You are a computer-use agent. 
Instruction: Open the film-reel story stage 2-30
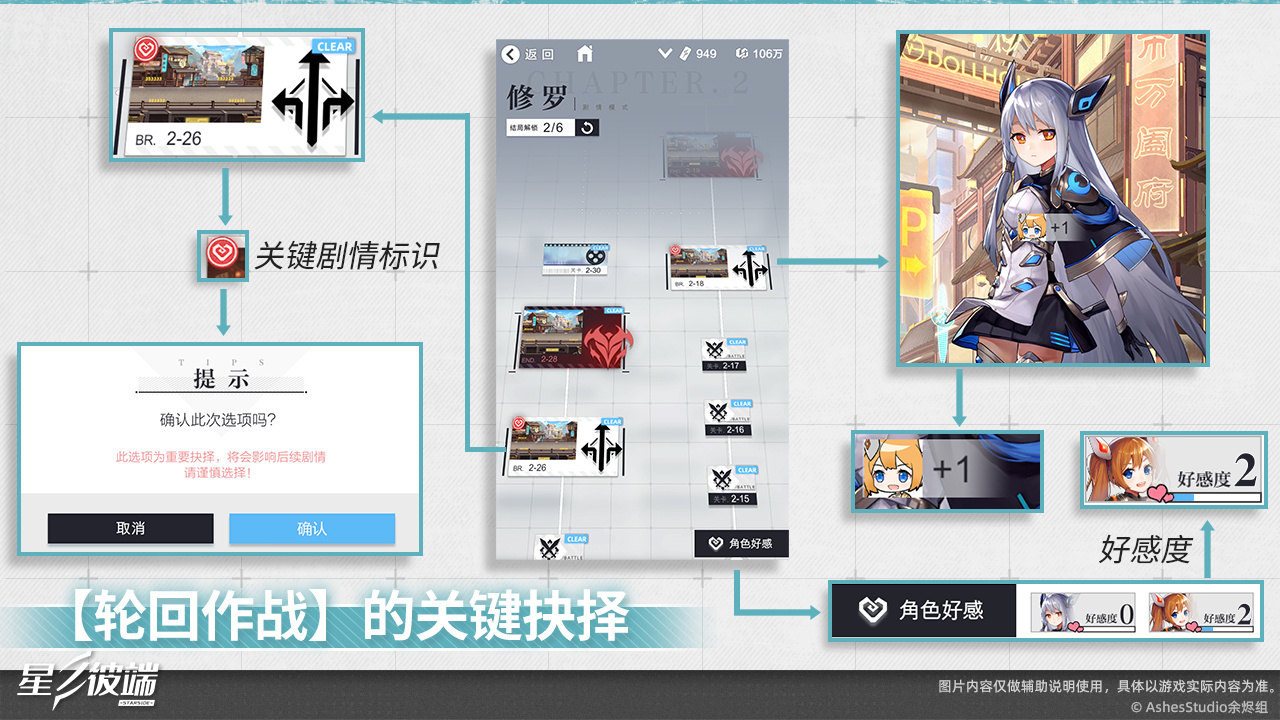pyautogui.click(x=576, y=259)
